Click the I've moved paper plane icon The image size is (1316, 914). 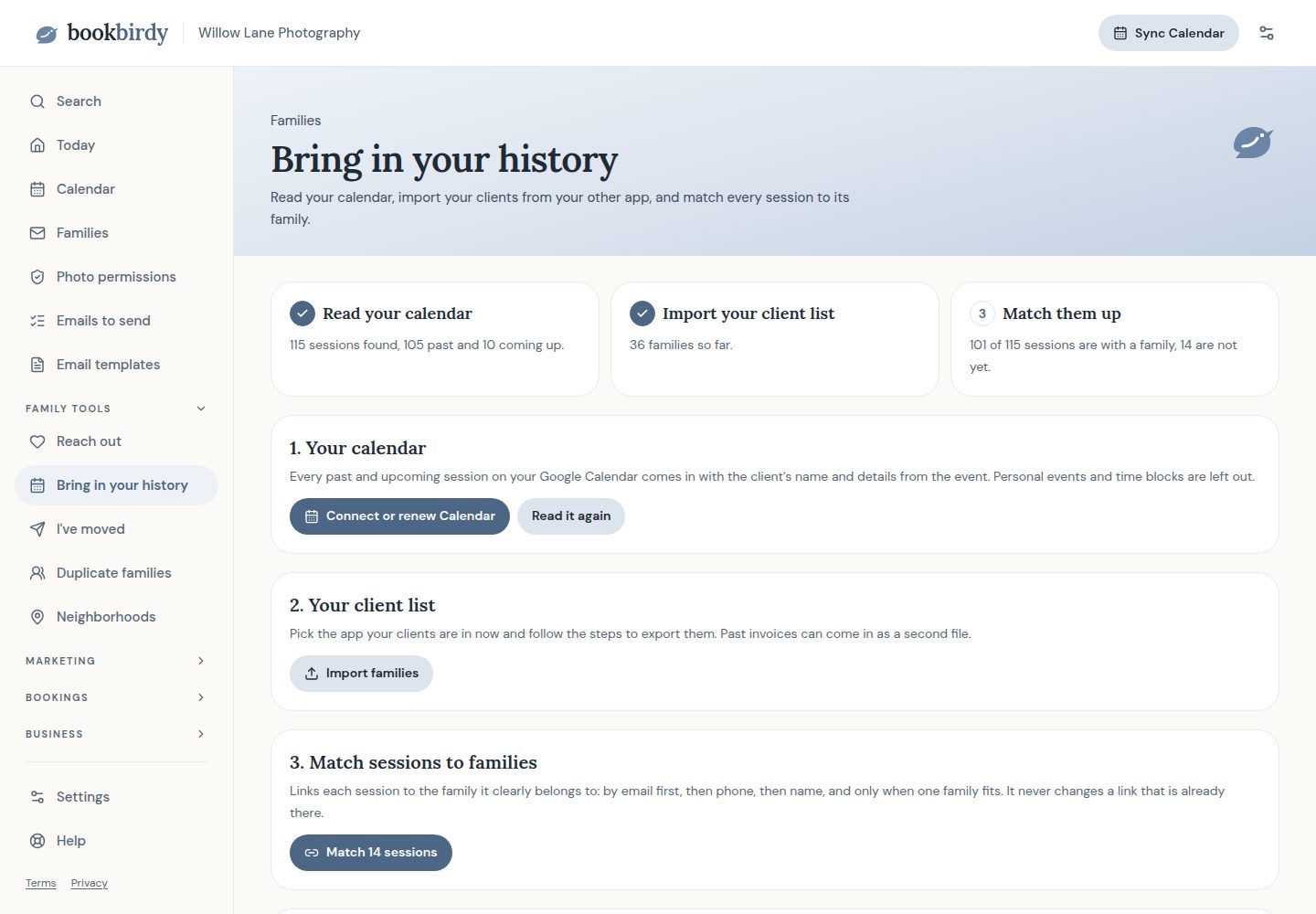tap(37, 529)
